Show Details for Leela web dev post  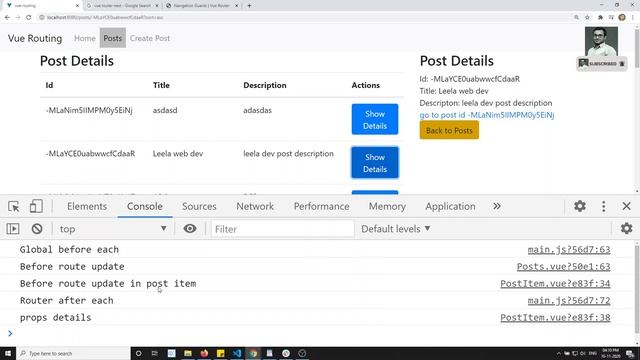(x=375, y=162)
